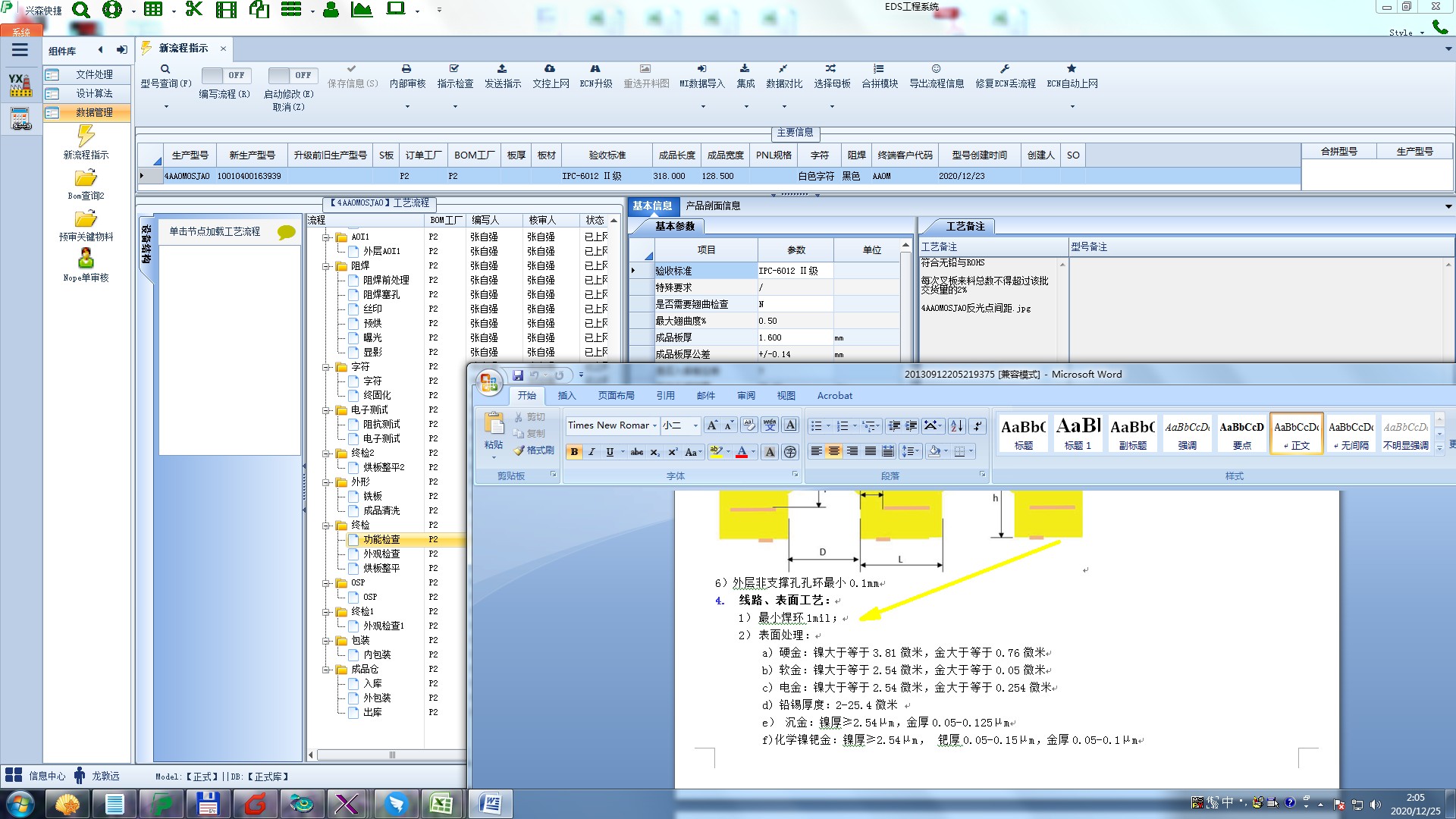The width and height of the screenshot is (1456, 819).
Task: Select 外观检查 node in process tree
Action: pyautogui.click(x=381, y=554)
